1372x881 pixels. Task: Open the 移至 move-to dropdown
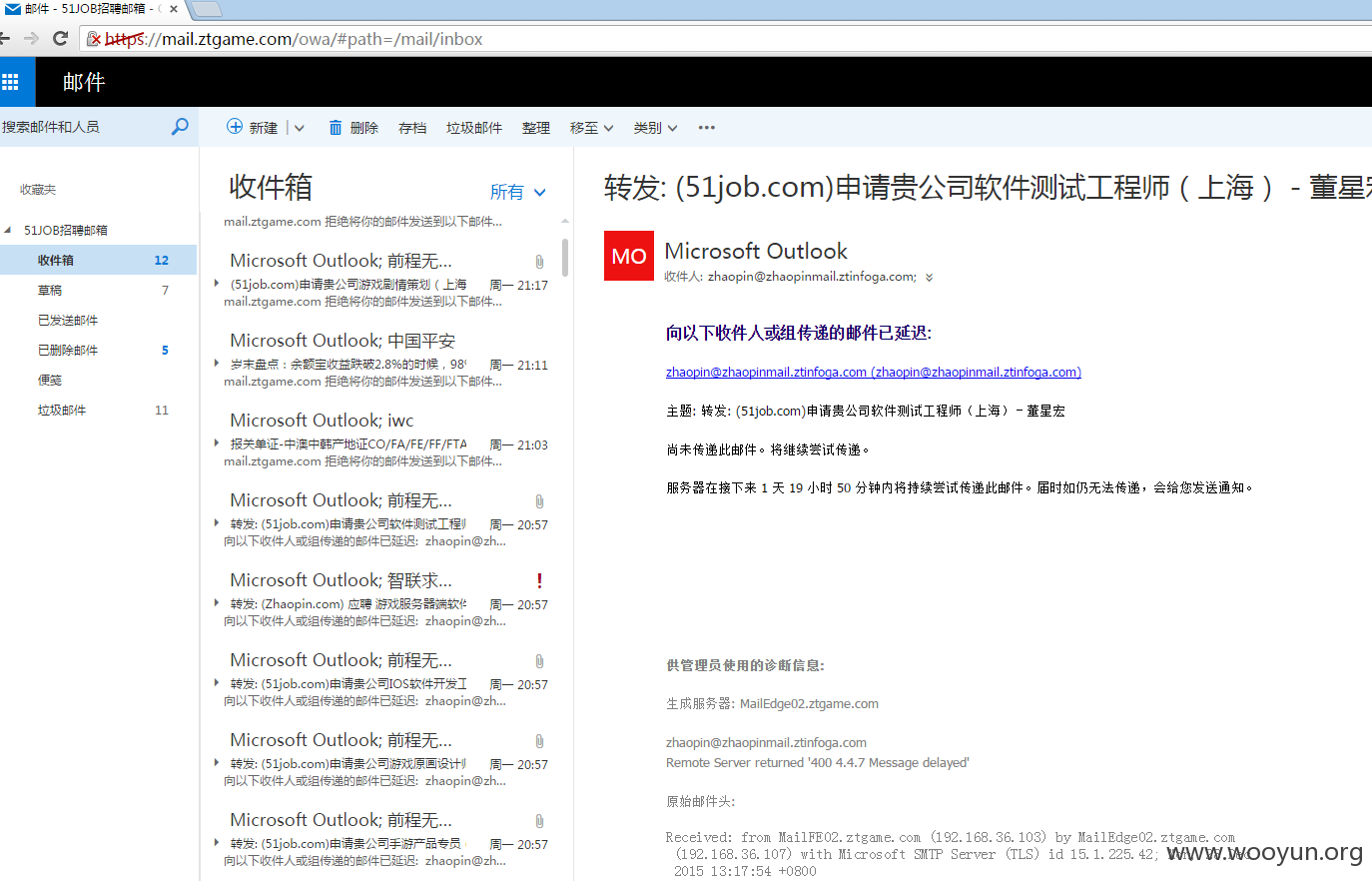click(x=591, y=128)
